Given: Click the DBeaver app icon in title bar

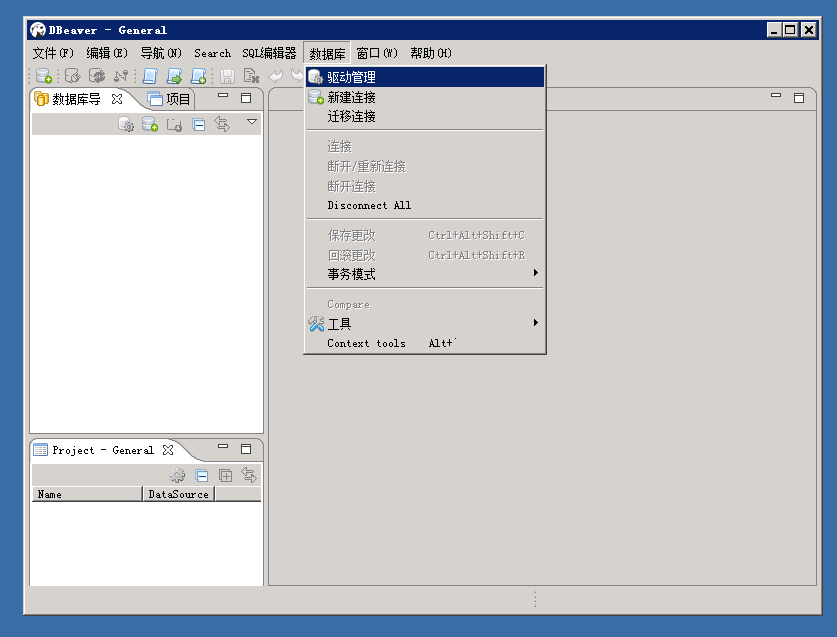Looking at the screenshot, I should pos(37,30).
